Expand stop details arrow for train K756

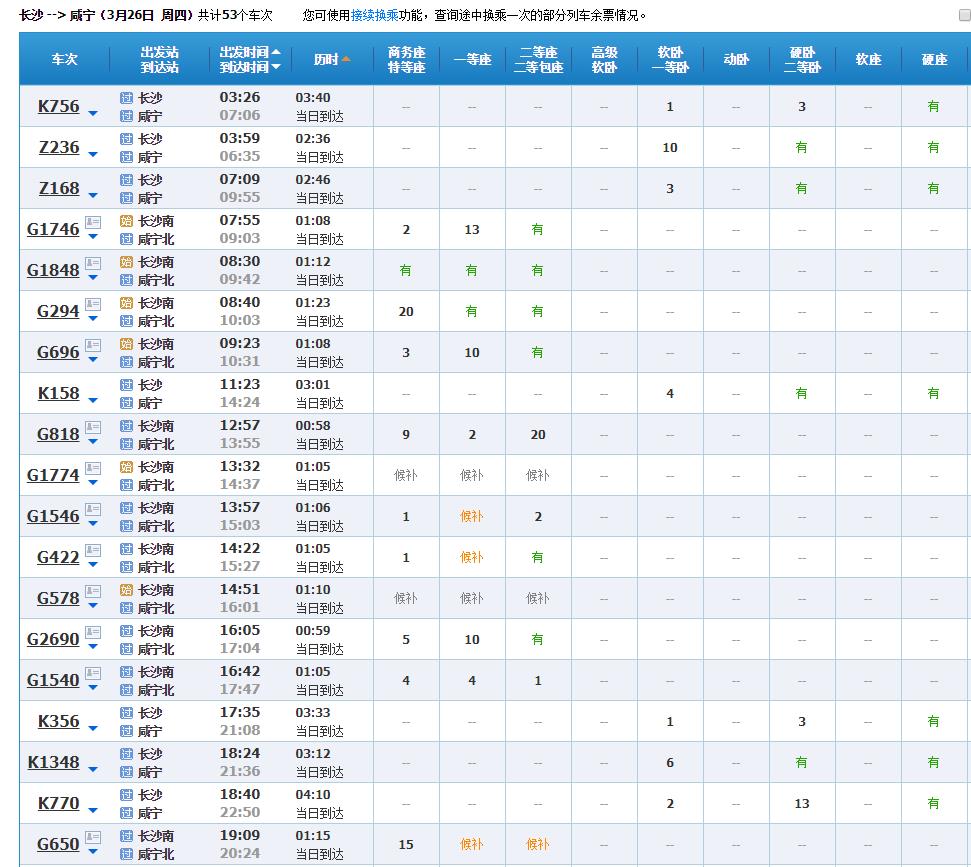click(x=93, y=113)
